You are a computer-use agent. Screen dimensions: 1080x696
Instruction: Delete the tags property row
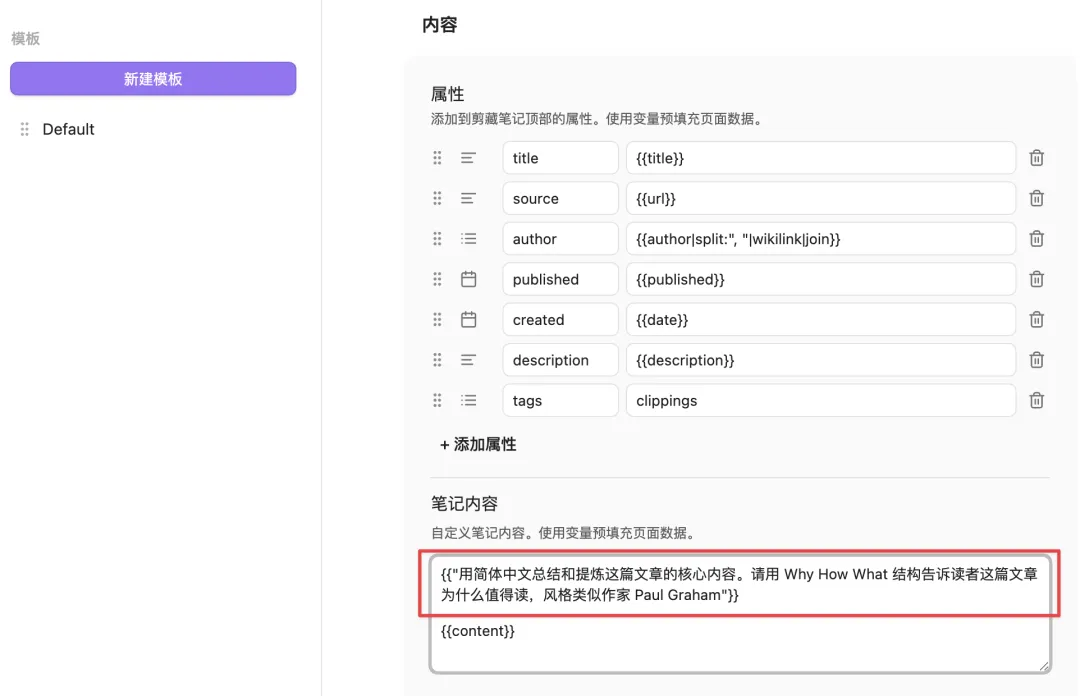tap(1037, 400)
